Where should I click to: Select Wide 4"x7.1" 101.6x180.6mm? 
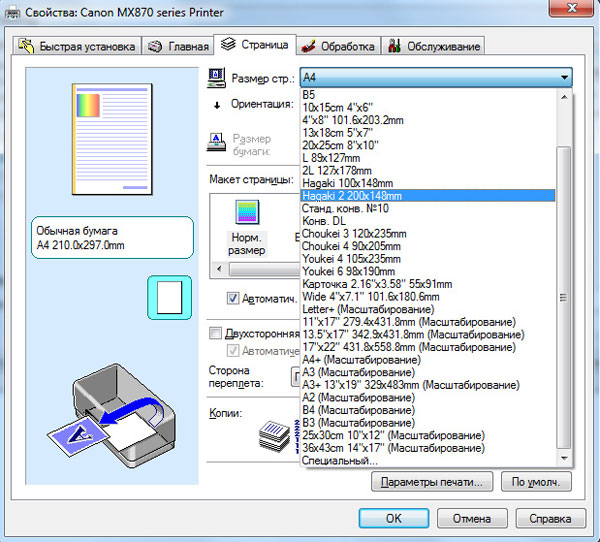(428, 297)
